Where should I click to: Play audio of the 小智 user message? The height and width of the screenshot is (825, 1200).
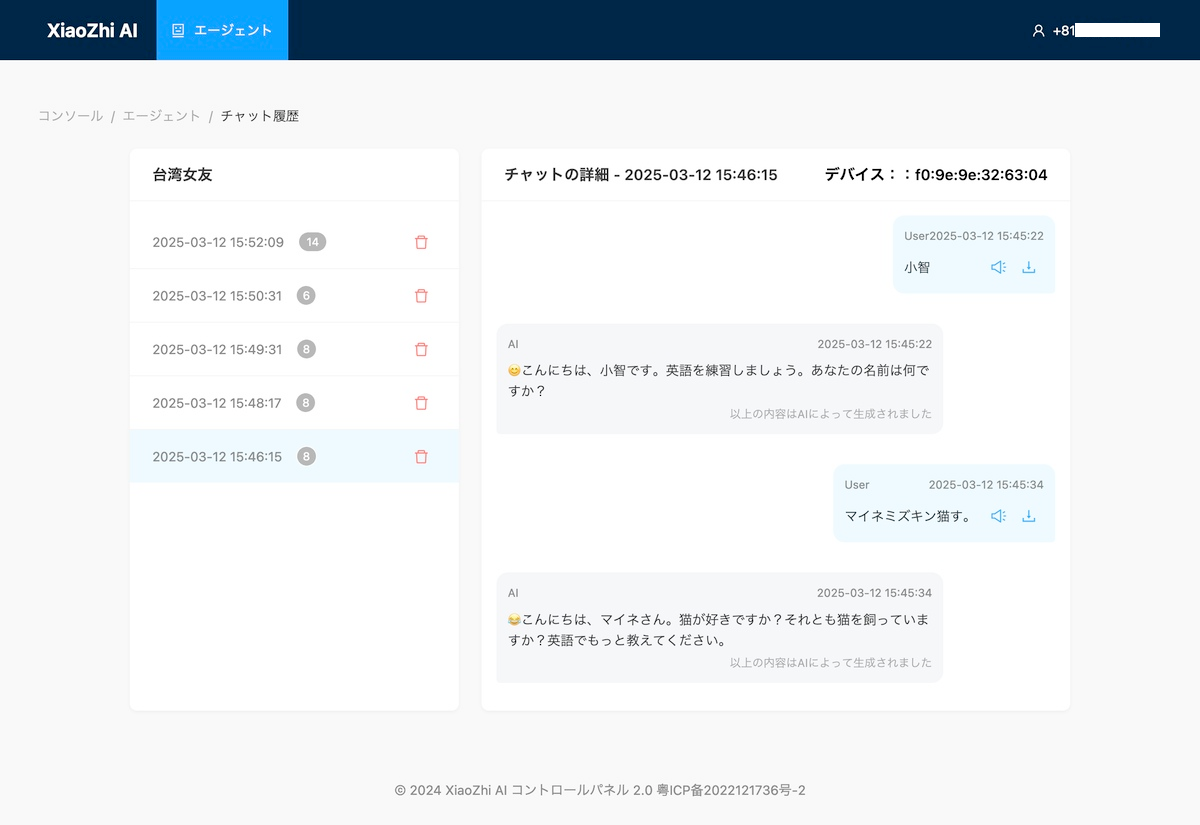point(998,267)
